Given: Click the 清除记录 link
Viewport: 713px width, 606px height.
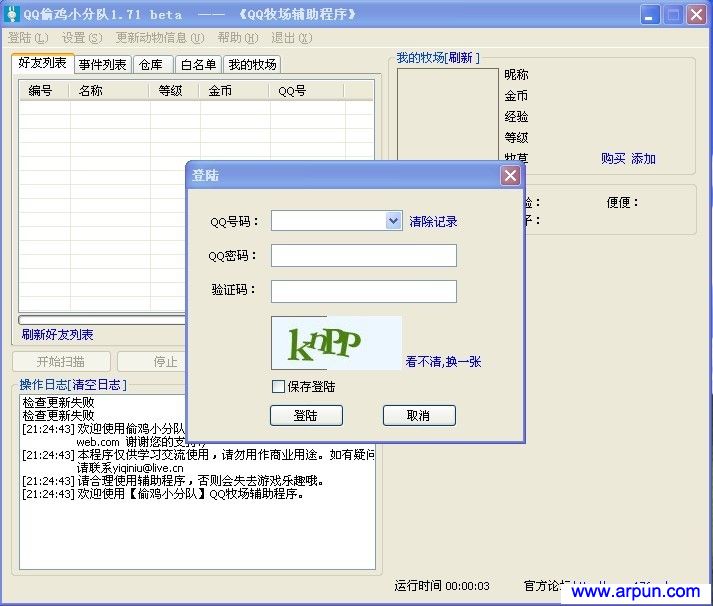Looking at the screenshot, I should click(433, 221).
